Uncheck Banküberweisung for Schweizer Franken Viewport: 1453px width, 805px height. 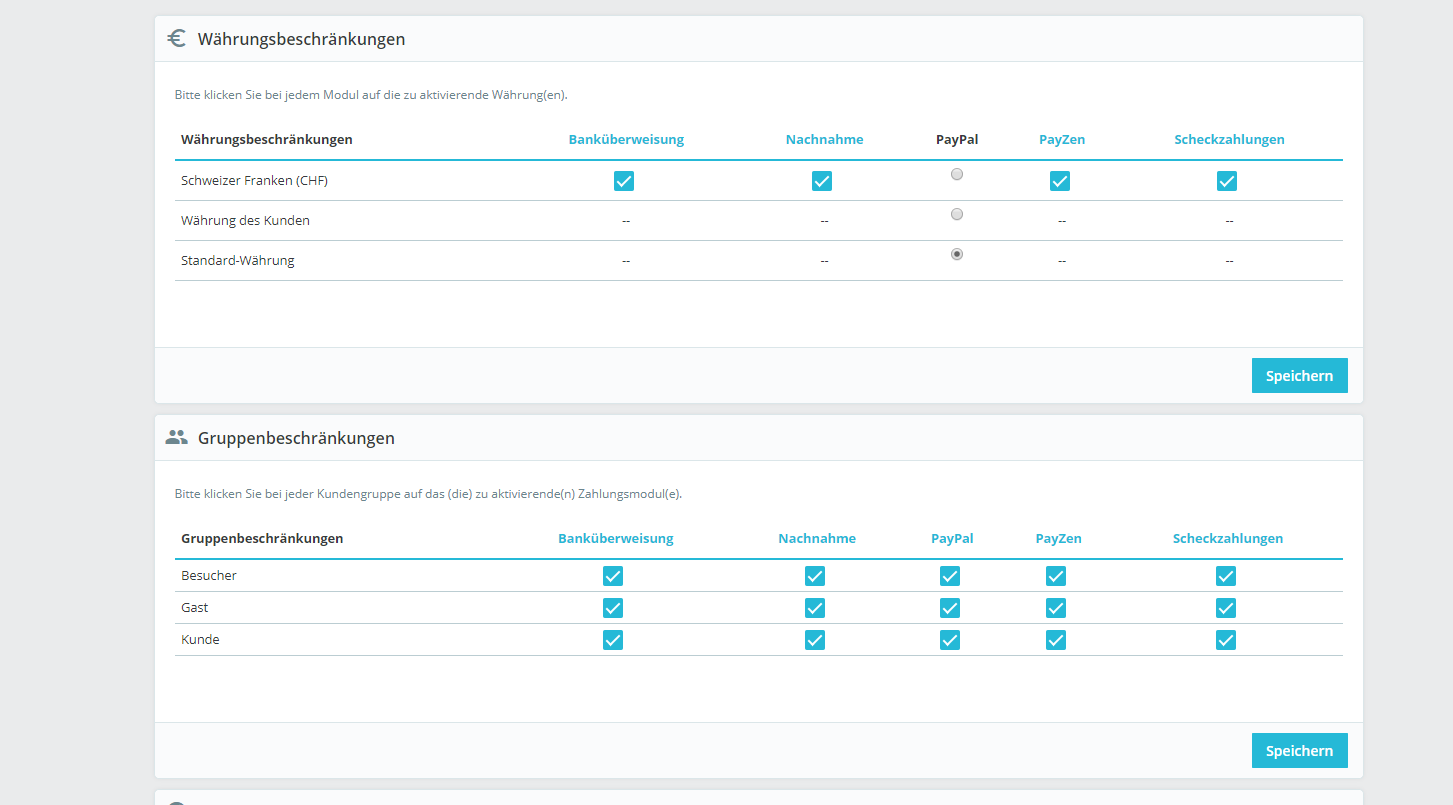624,181
